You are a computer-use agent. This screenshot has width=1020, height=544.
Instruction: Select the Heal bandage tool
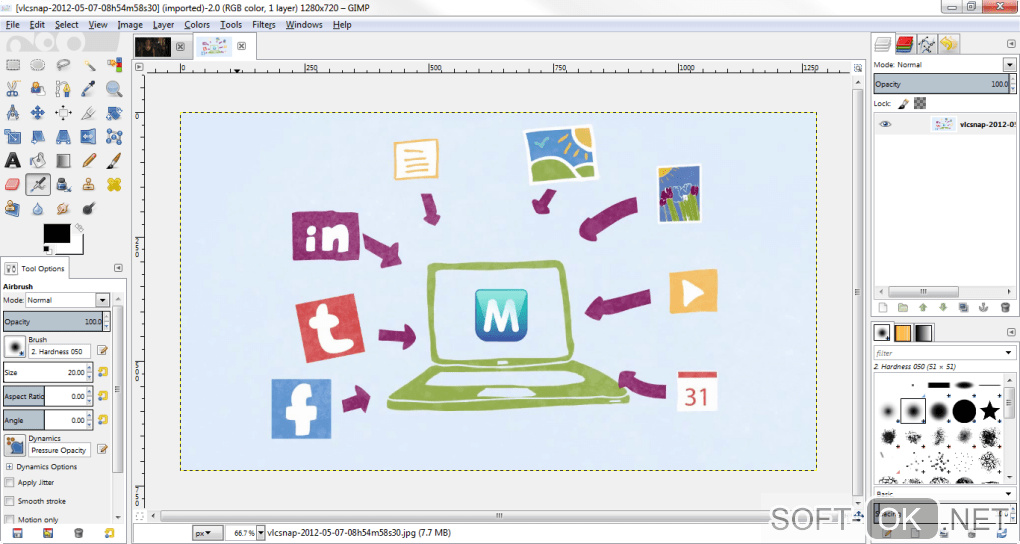coord(114,185)
